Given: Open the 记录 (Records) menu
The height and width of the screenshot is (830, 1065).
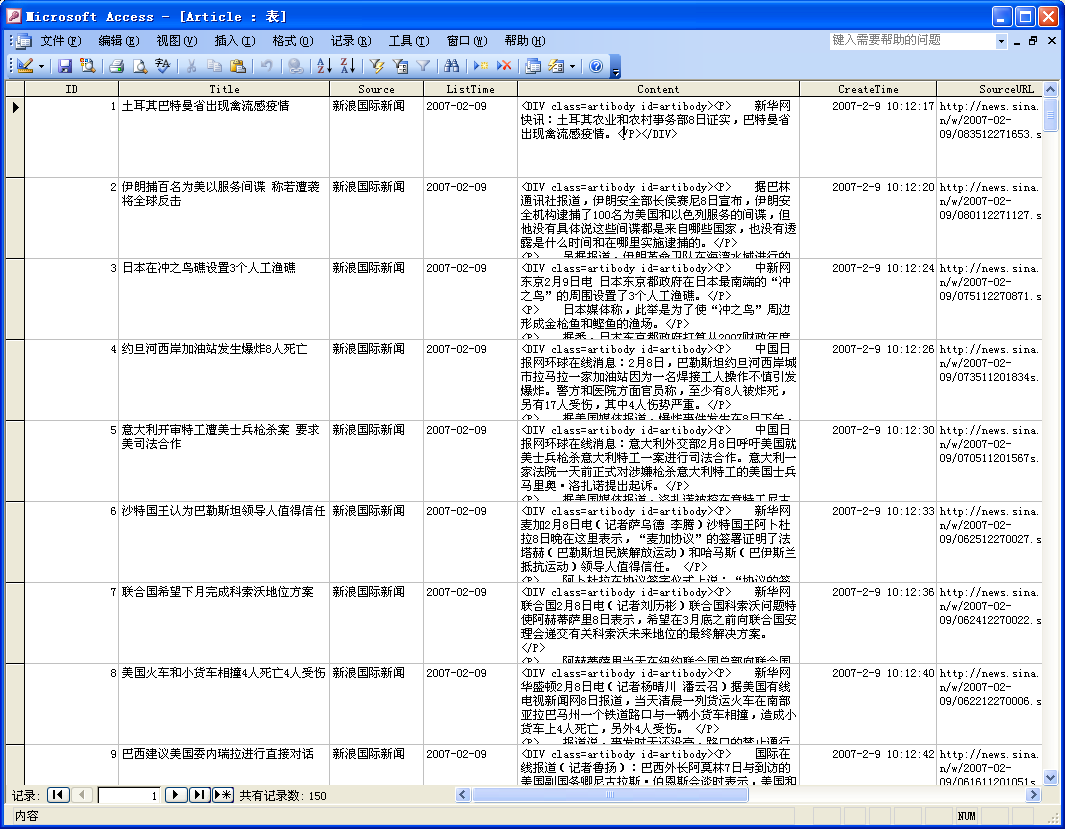Looking at the screenshot, I should click(350, 41).
